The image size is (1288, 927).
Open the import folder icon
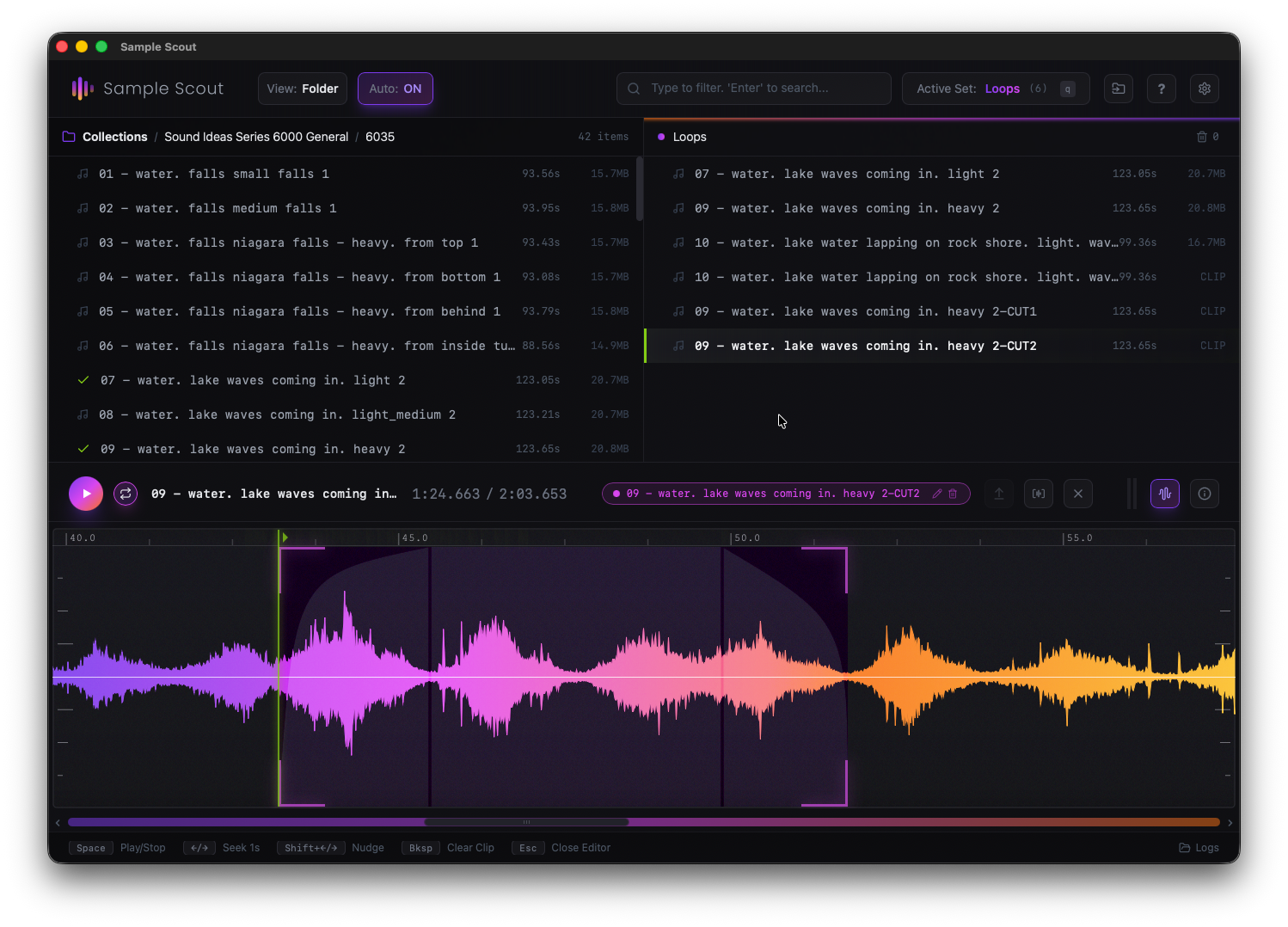1119,89
